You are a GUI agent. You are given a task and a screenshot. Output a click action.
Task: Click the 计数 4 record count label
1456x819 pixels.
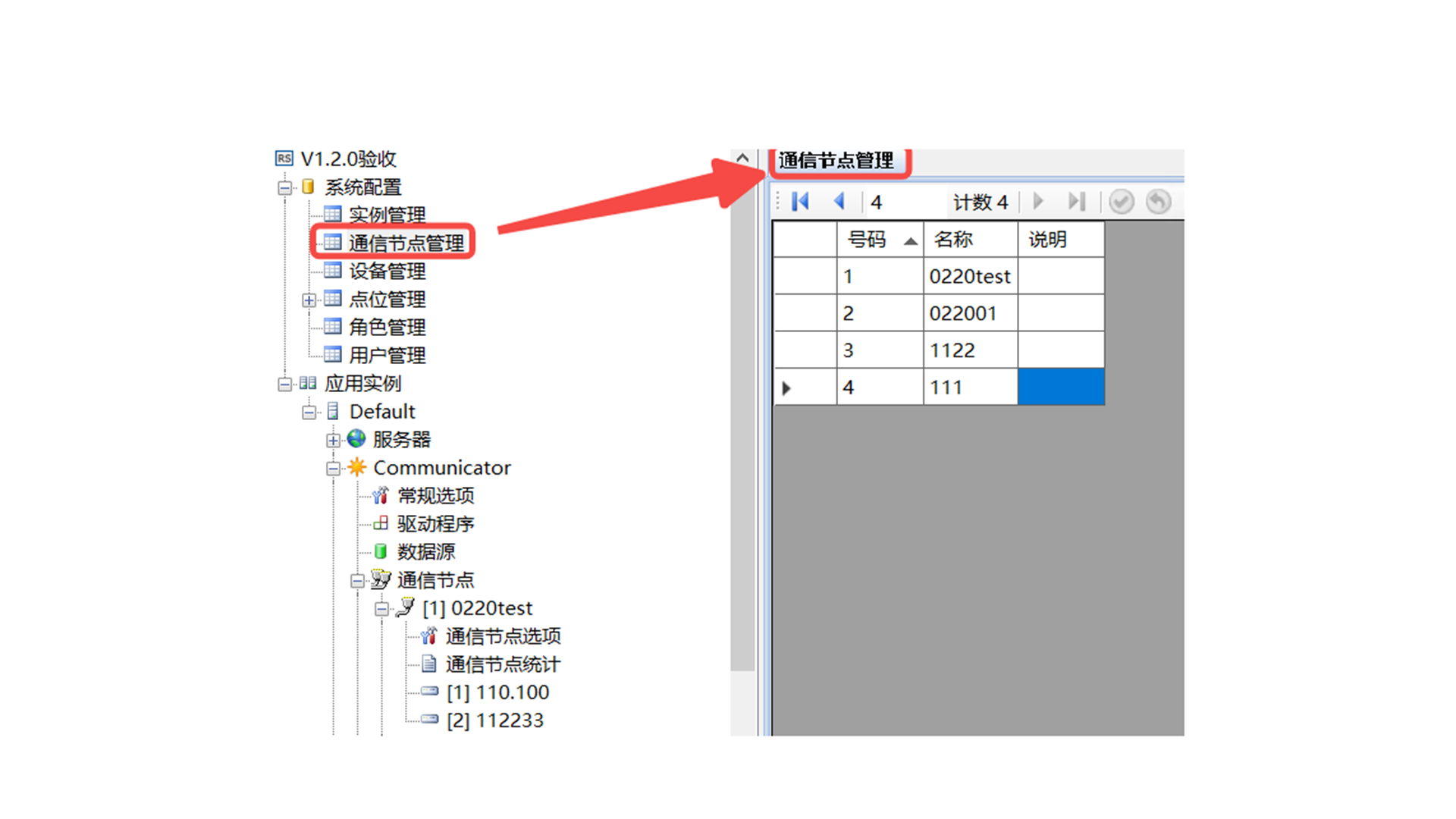[981, 202]
